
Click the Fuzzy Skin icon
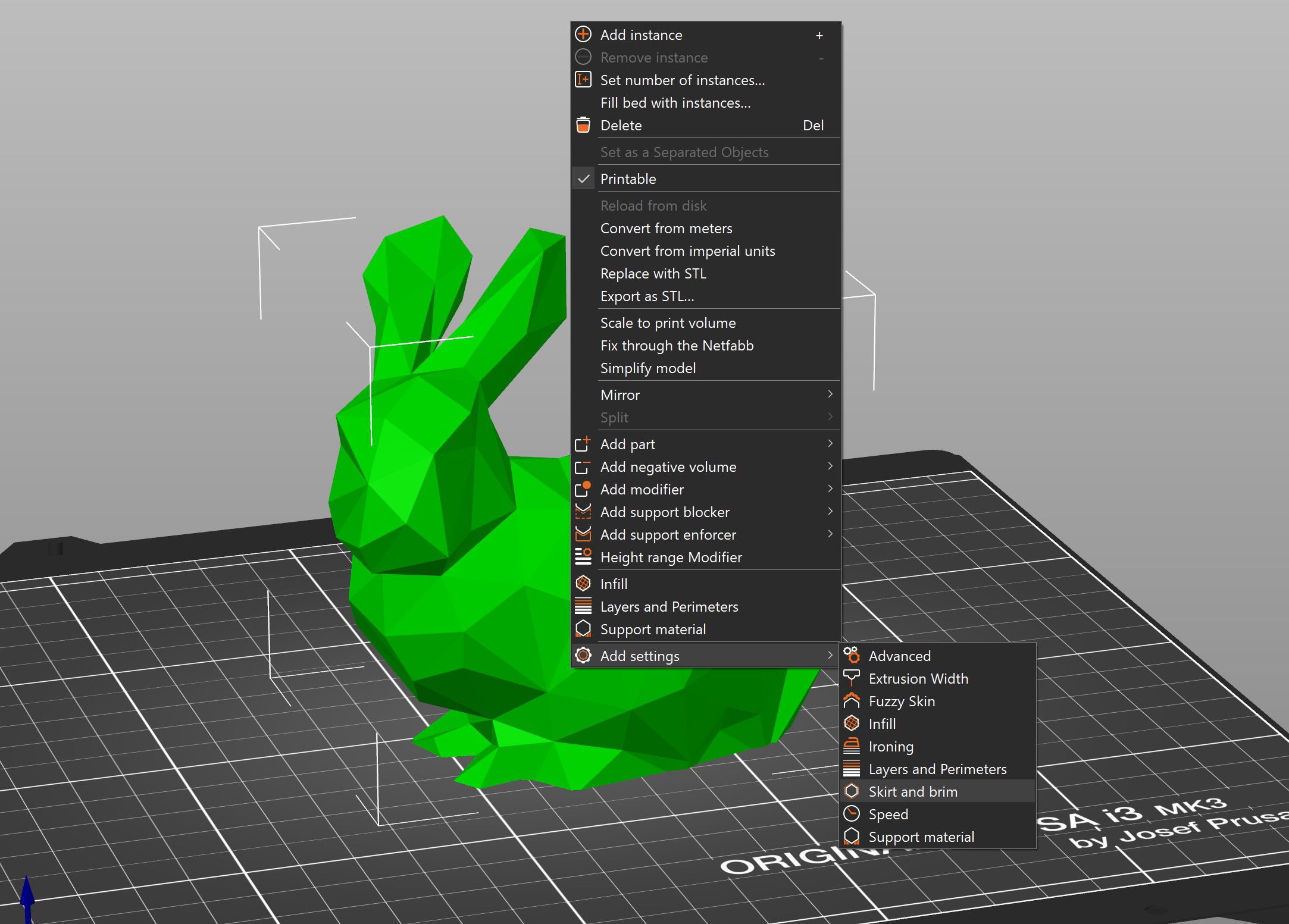point(852,701)
